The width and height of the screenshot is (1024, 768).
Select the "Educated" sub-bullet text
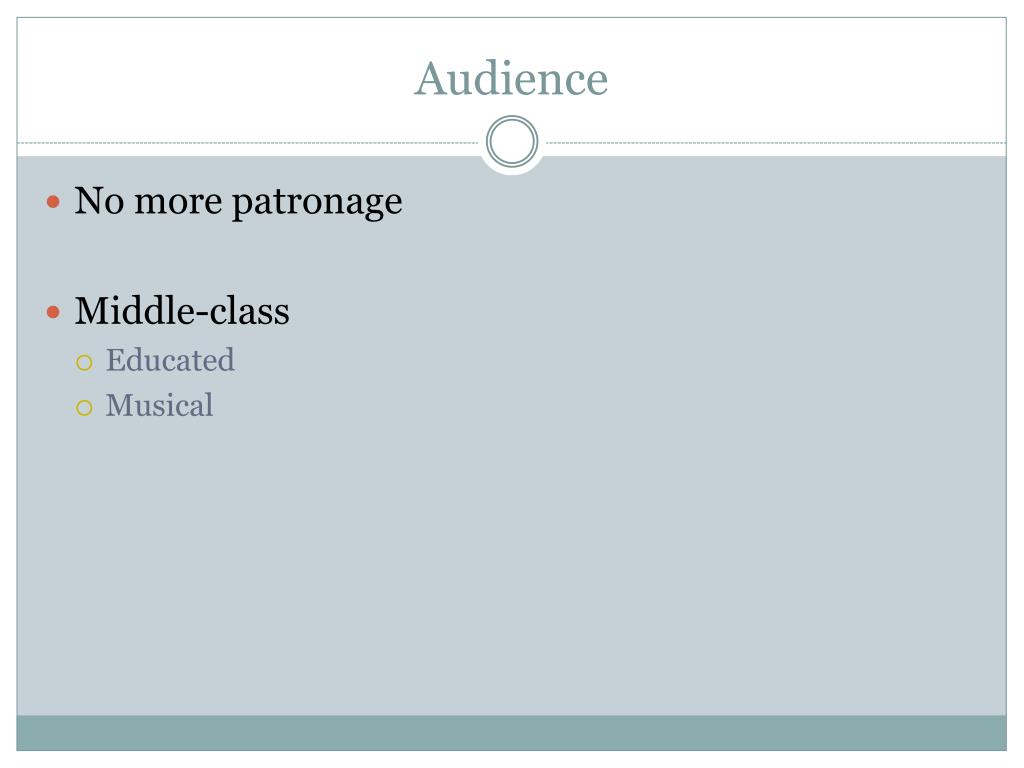tap(170, 360)
